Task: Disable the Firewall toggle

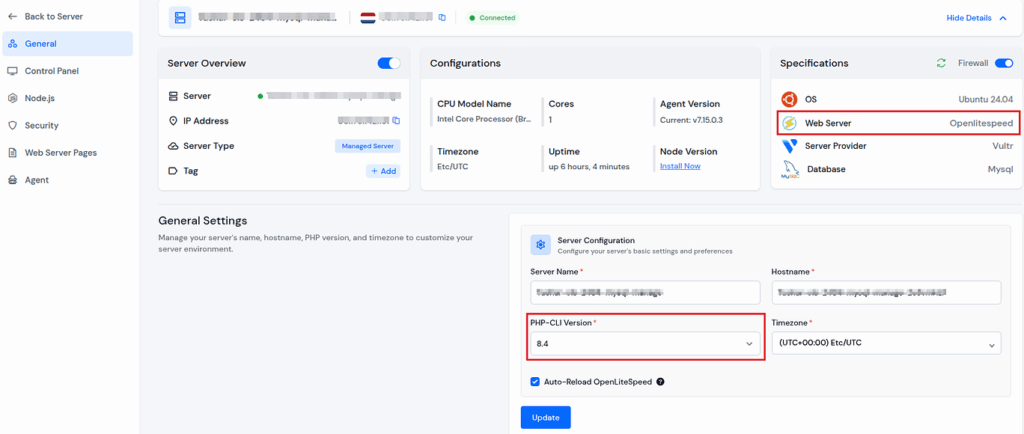Action: (x=1003, y=63)
